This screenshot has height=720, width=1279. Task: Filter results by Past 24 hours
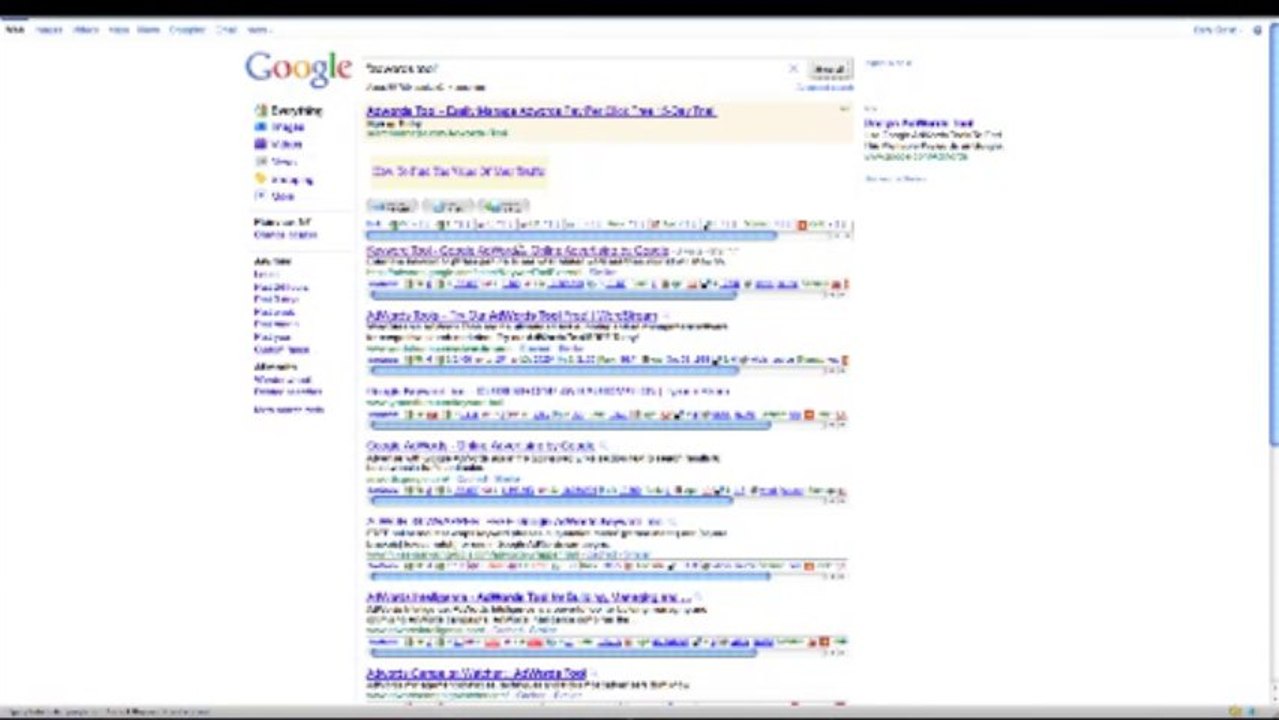point(281,287)
